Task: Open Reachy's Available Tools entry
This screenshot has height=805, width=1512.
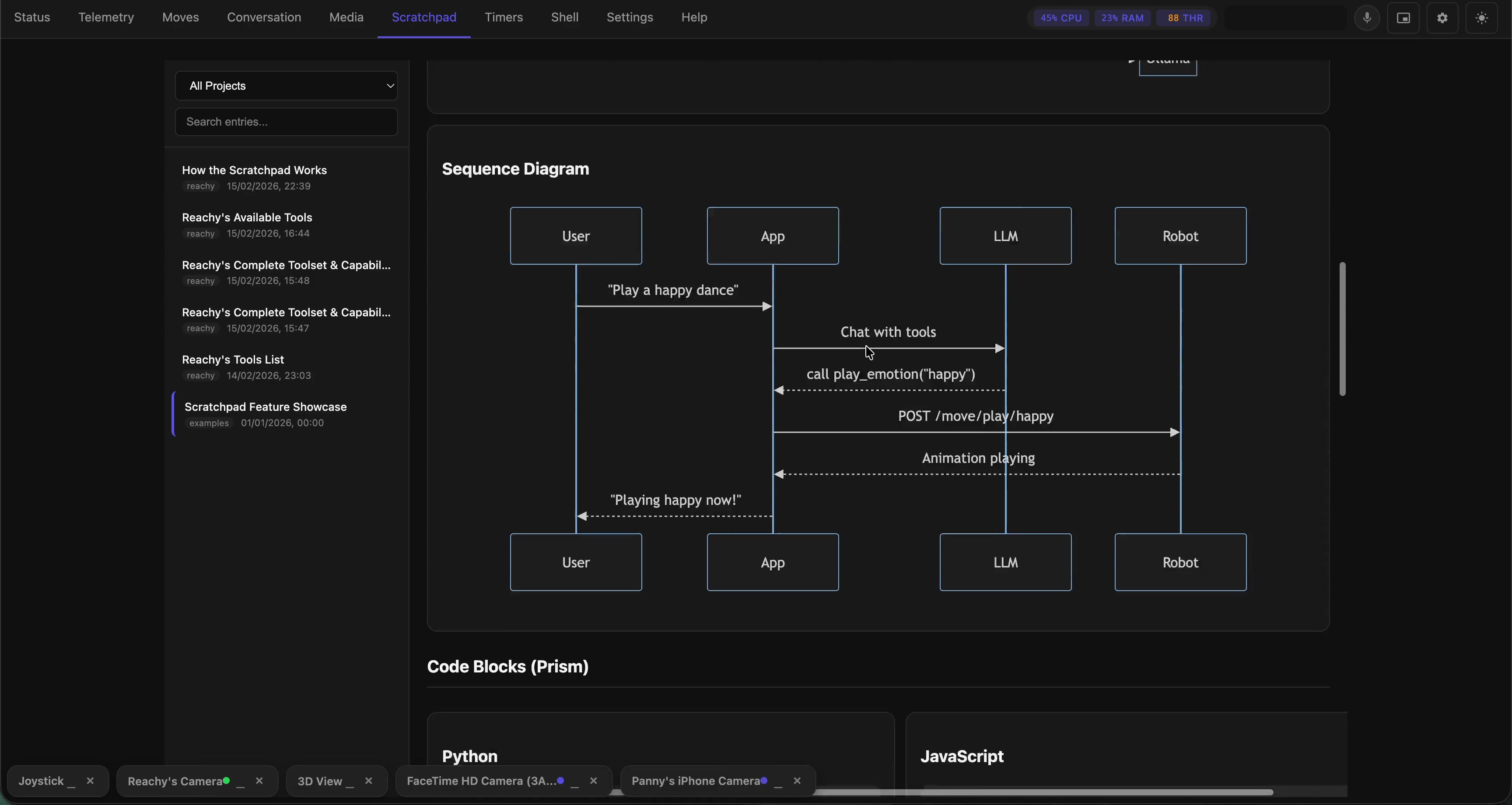Action: tap(287, 225)
